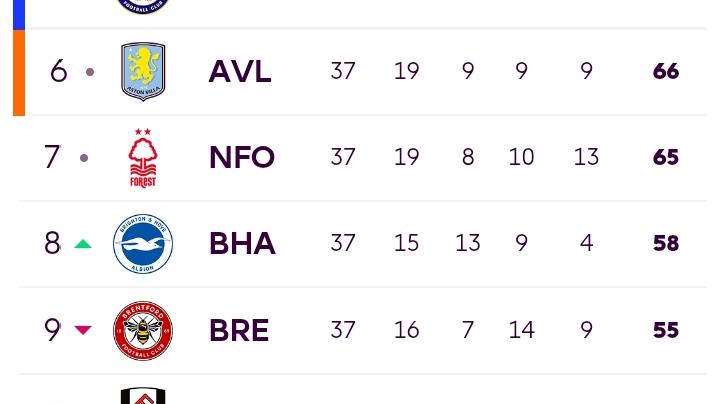Click the grey no-change dot beside position 7

[x=84, y=158]
